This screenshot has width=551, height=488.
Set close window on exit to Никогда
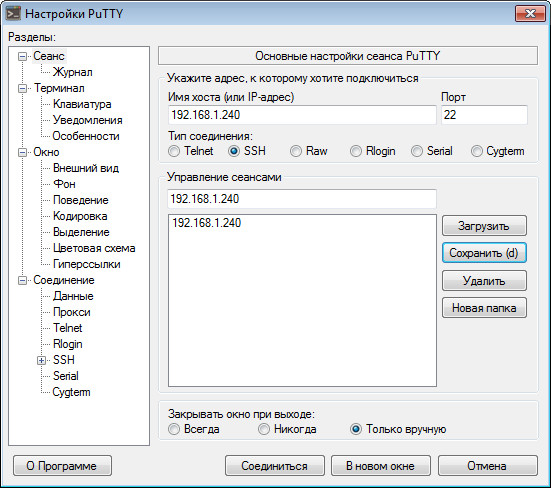pyautogui.click(x=287, y=429)
